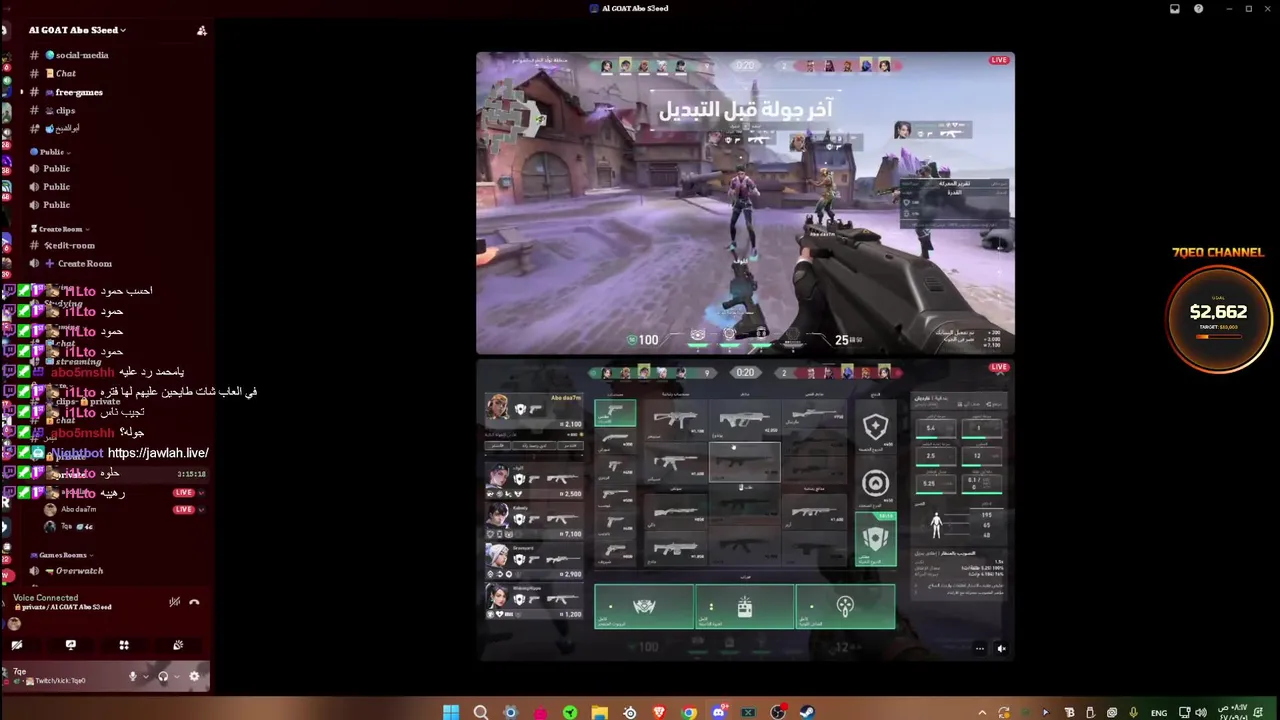Open the invite people icon in server header
Screen dimensions: 1280x720
tap(202, 30)
